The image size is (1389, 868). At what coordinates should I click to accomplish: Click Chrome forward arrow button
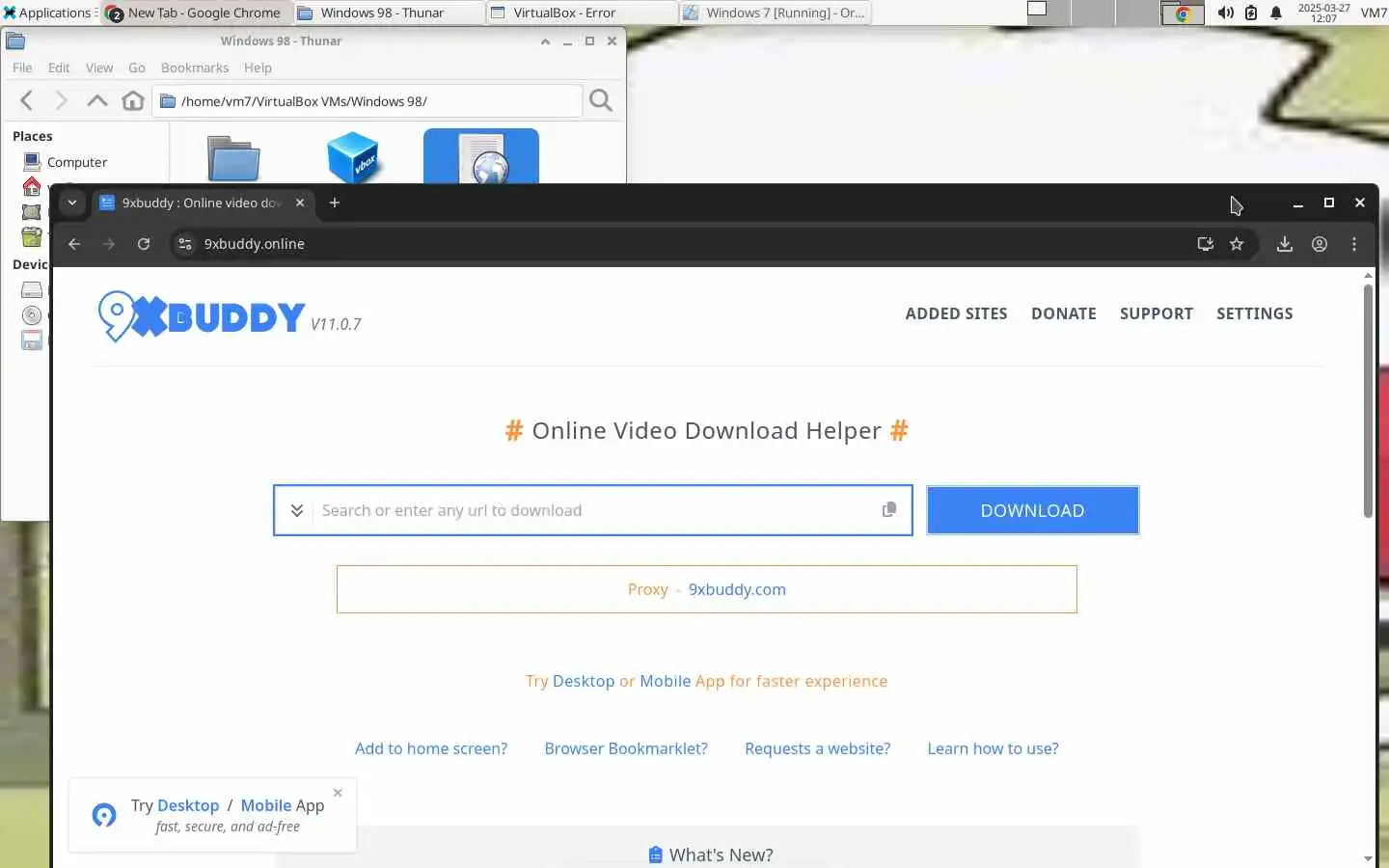(109, 244)
